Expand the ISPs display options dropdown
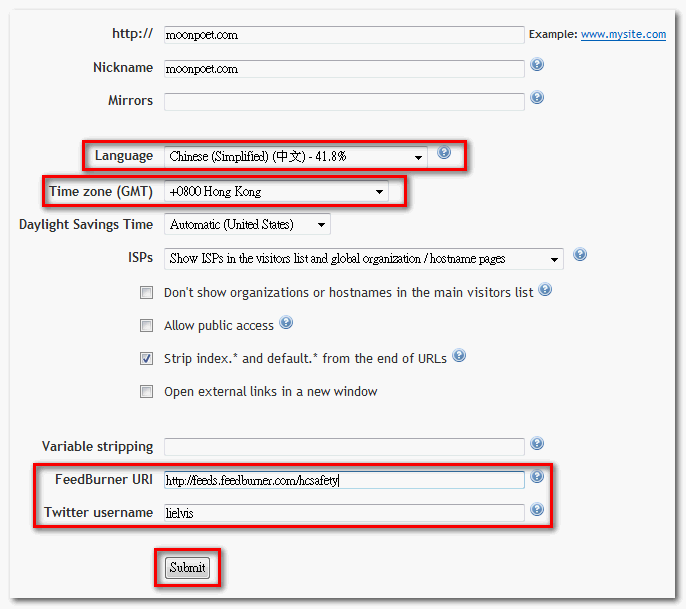 [363, 259]
